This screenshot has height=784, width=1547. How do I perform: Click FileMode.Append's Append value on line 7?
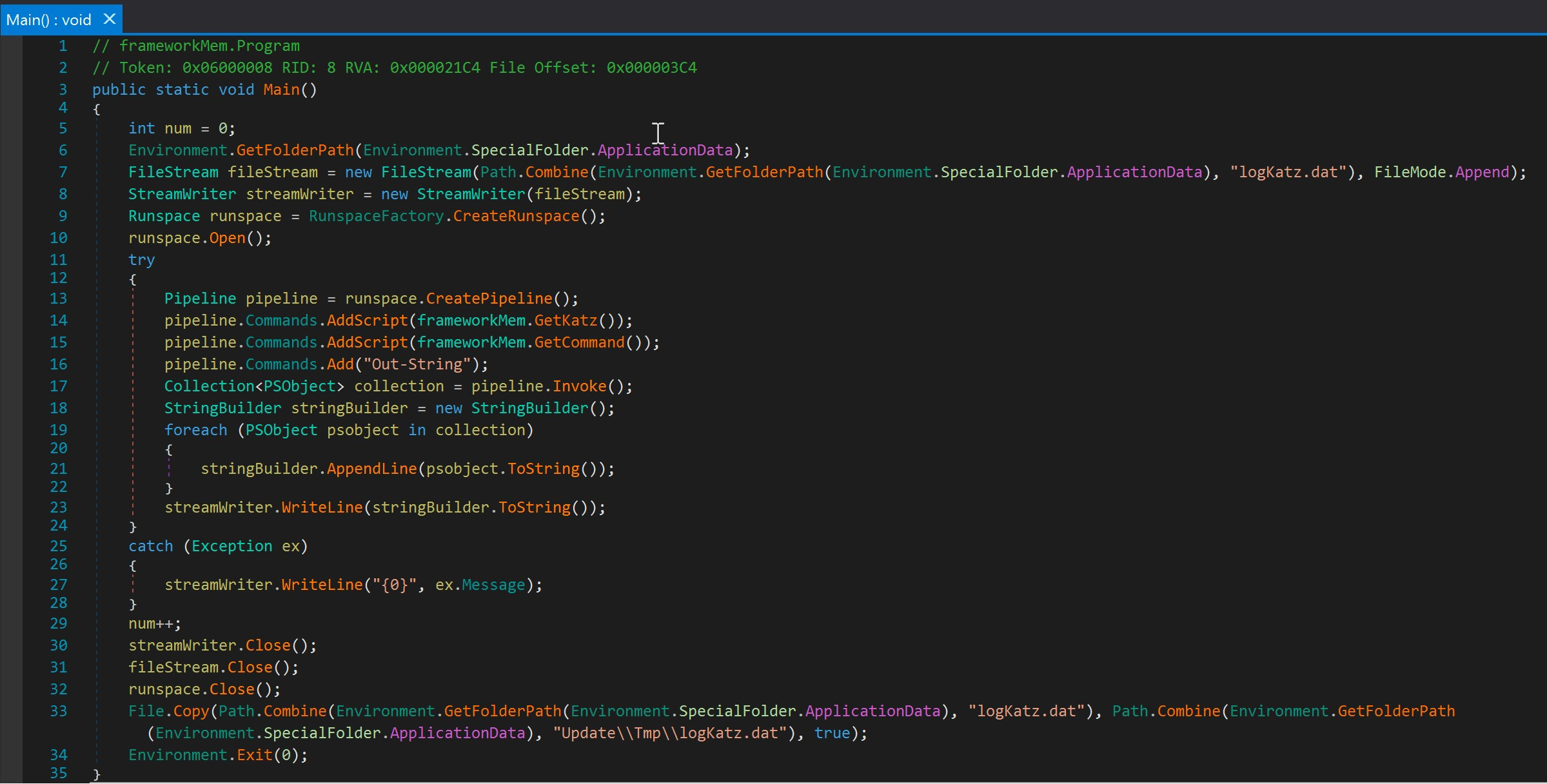point(1483,172)
